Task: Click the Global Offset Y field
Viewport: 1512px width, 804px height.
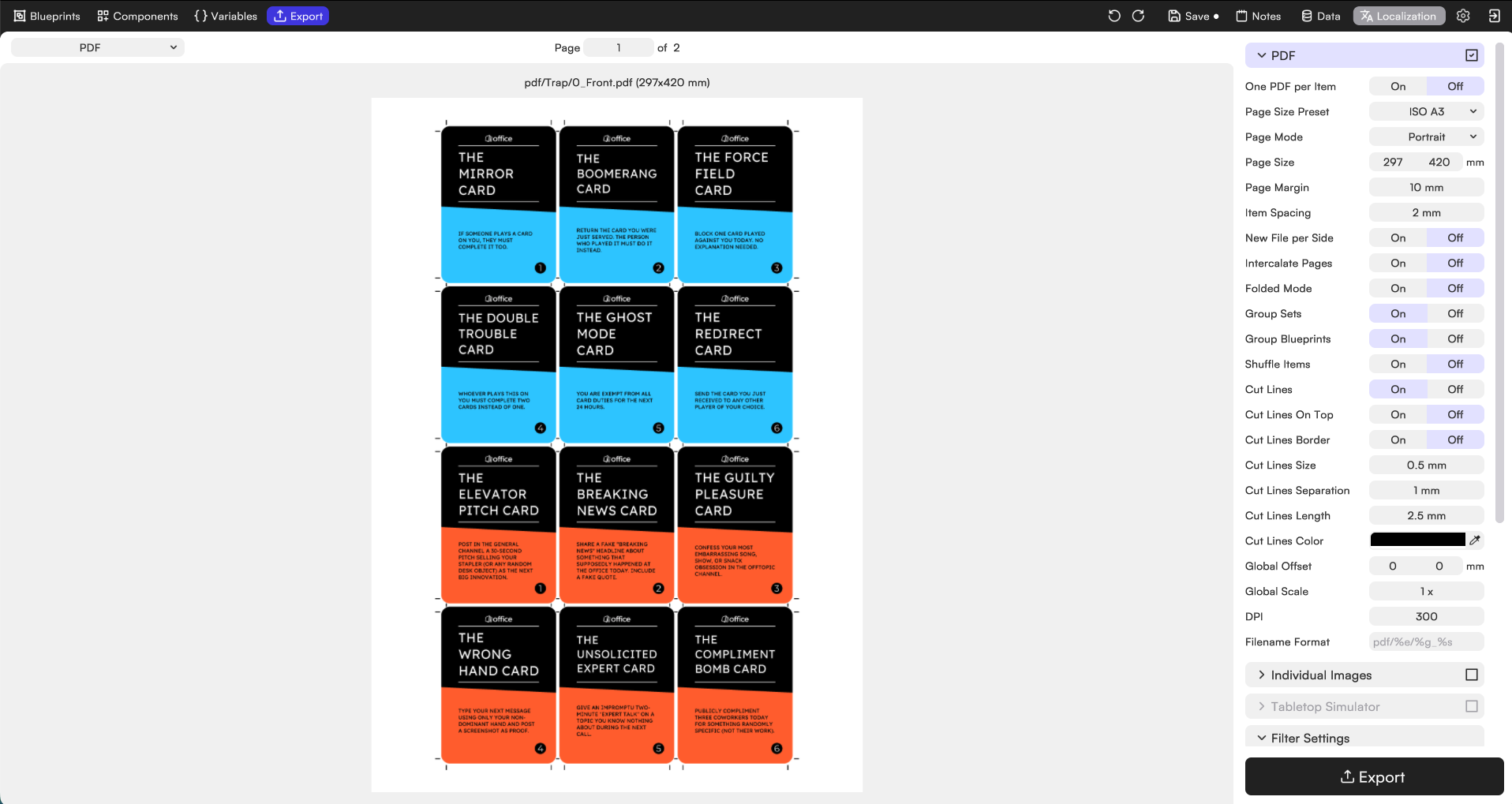Action: click(x=1439, y=566)
